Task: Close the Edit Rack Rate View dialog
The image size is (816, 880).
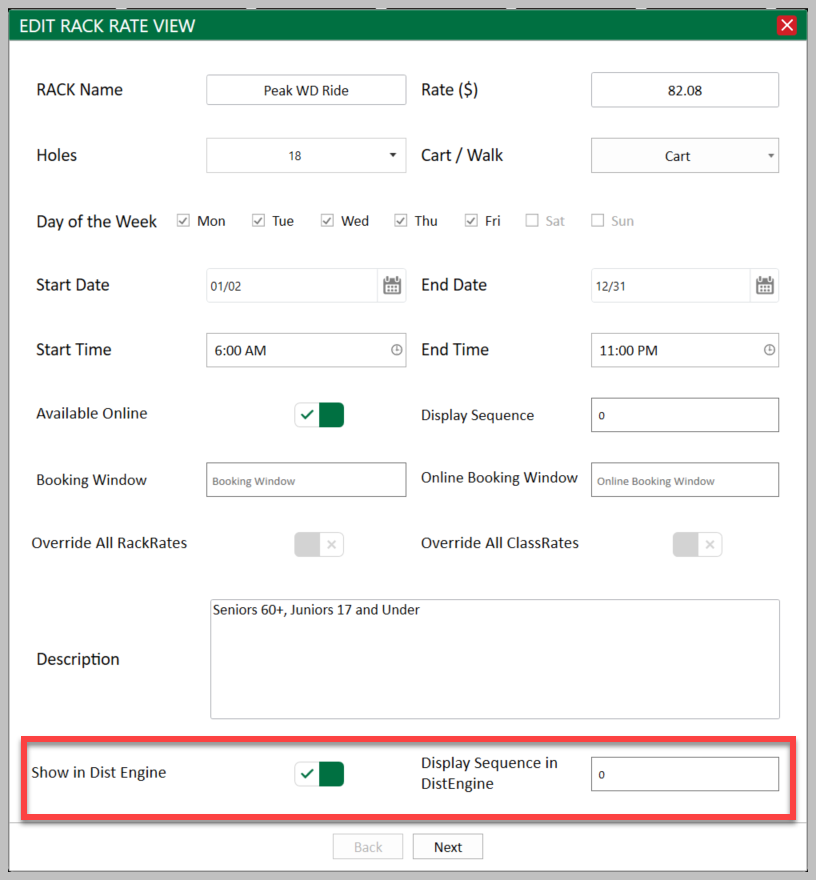Action: tap(787, 25)
